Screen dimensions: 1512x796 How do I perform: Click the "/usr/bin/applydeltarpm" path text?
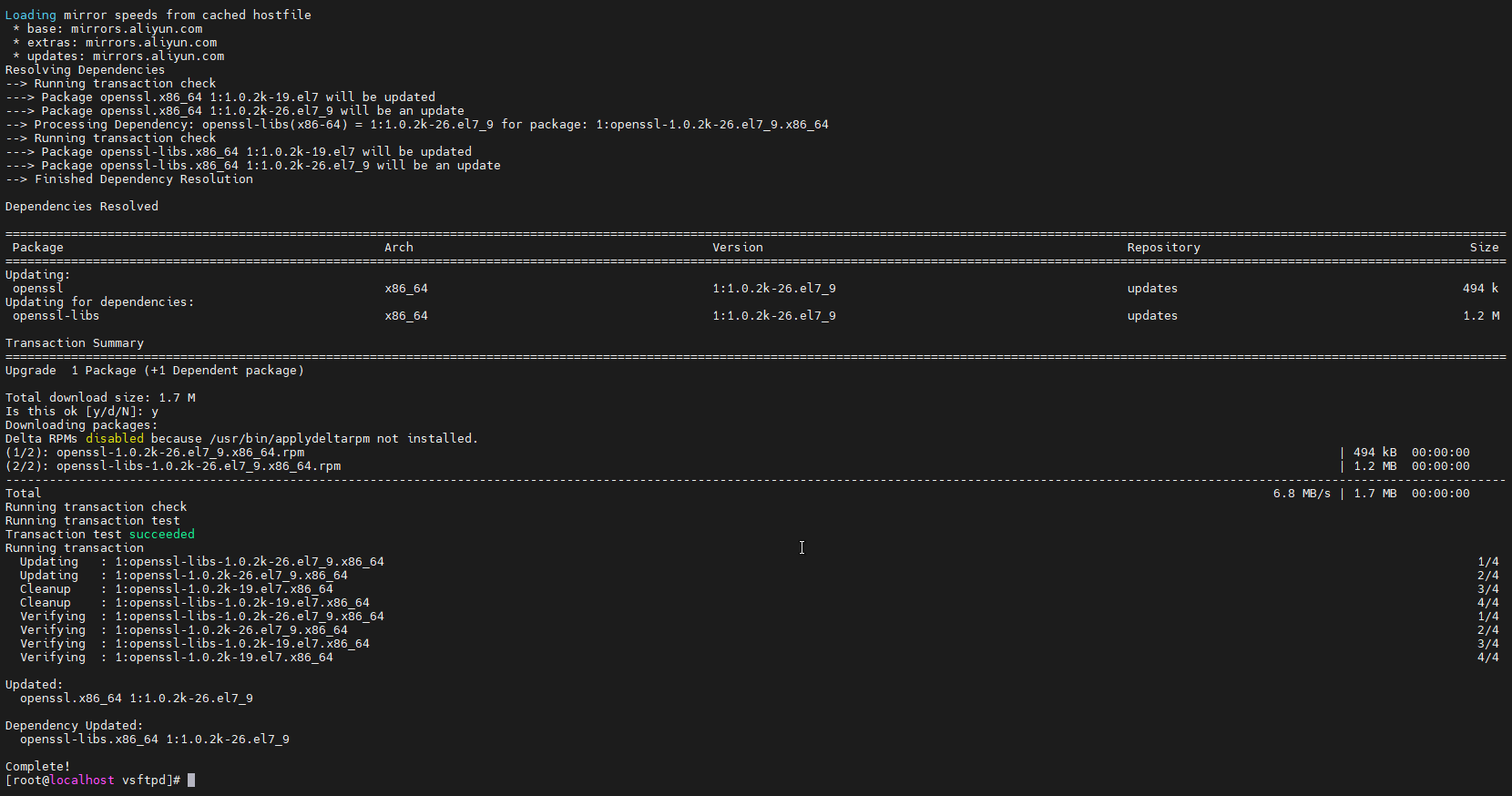click(290, 439)
